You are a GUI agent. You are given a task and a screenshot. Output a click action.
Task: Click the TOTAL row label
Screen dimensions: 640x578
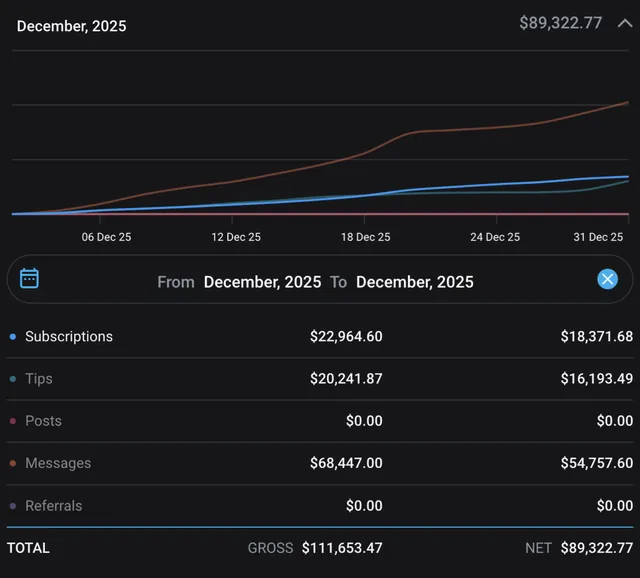pos(28,548)
